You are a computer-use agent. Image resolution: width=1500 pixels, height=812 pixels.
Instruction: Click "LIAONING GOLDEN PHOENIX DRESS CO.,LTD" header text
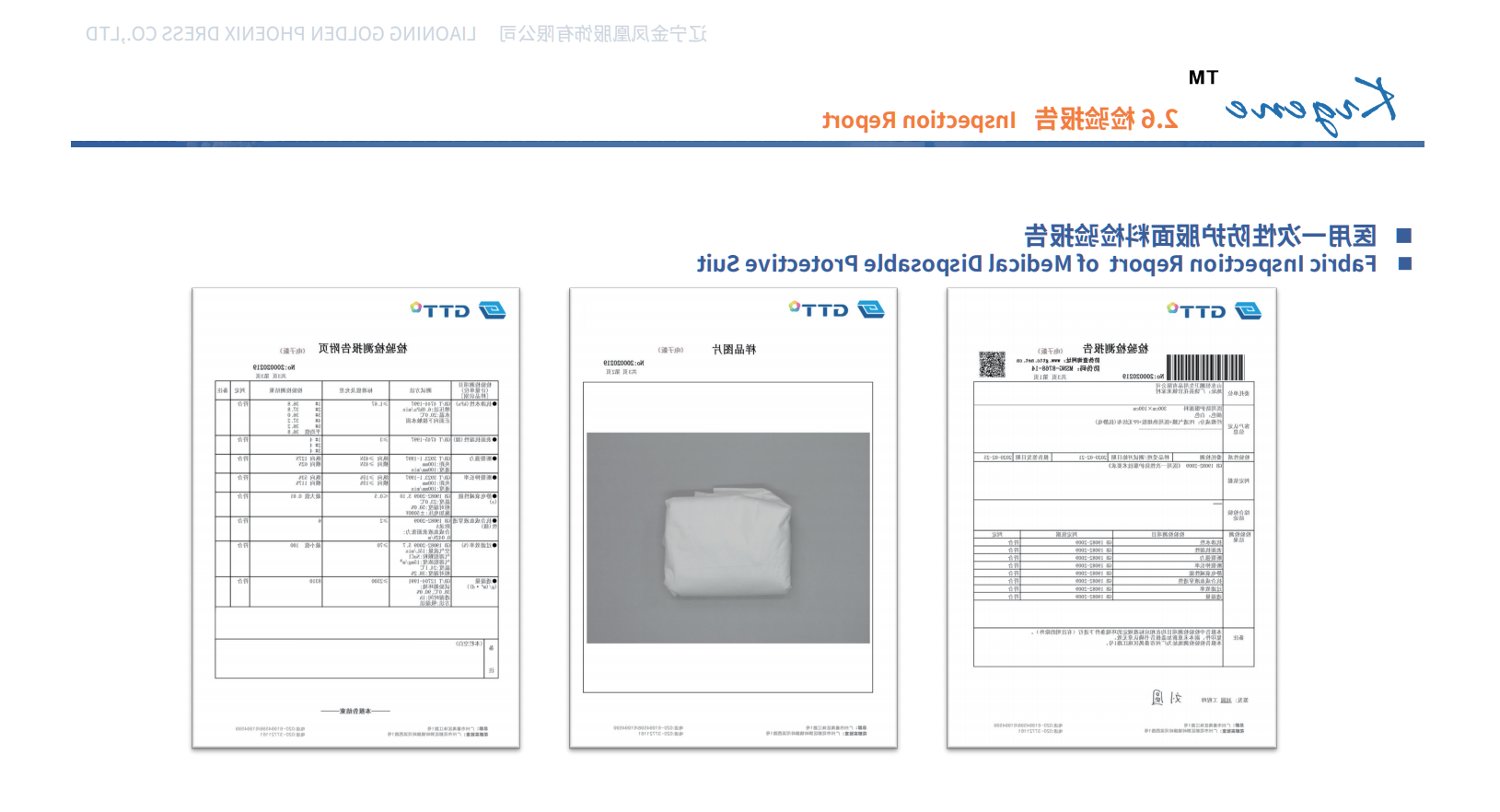[281, 34]
